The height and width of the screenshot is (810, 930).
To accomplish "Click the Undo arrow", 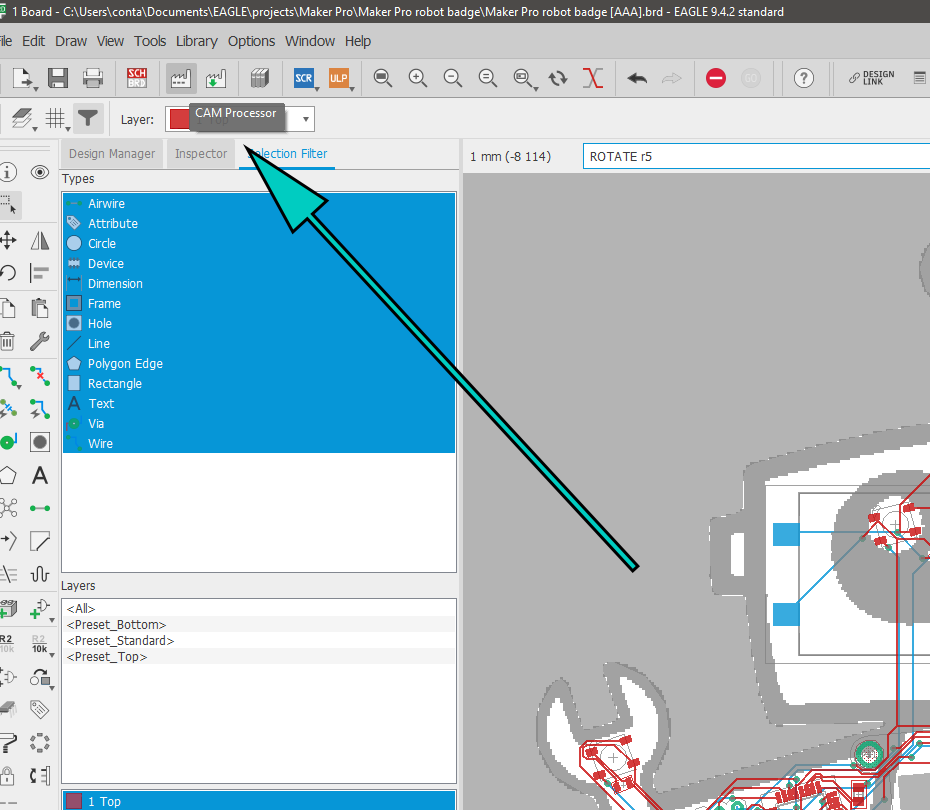I will pyautogui.click(x=637, y=78).
